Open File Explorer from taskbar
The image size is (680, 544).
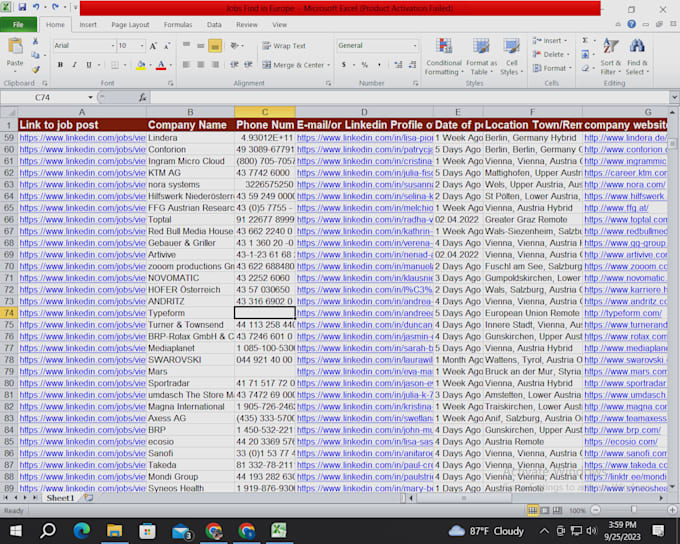pos(114,531)
